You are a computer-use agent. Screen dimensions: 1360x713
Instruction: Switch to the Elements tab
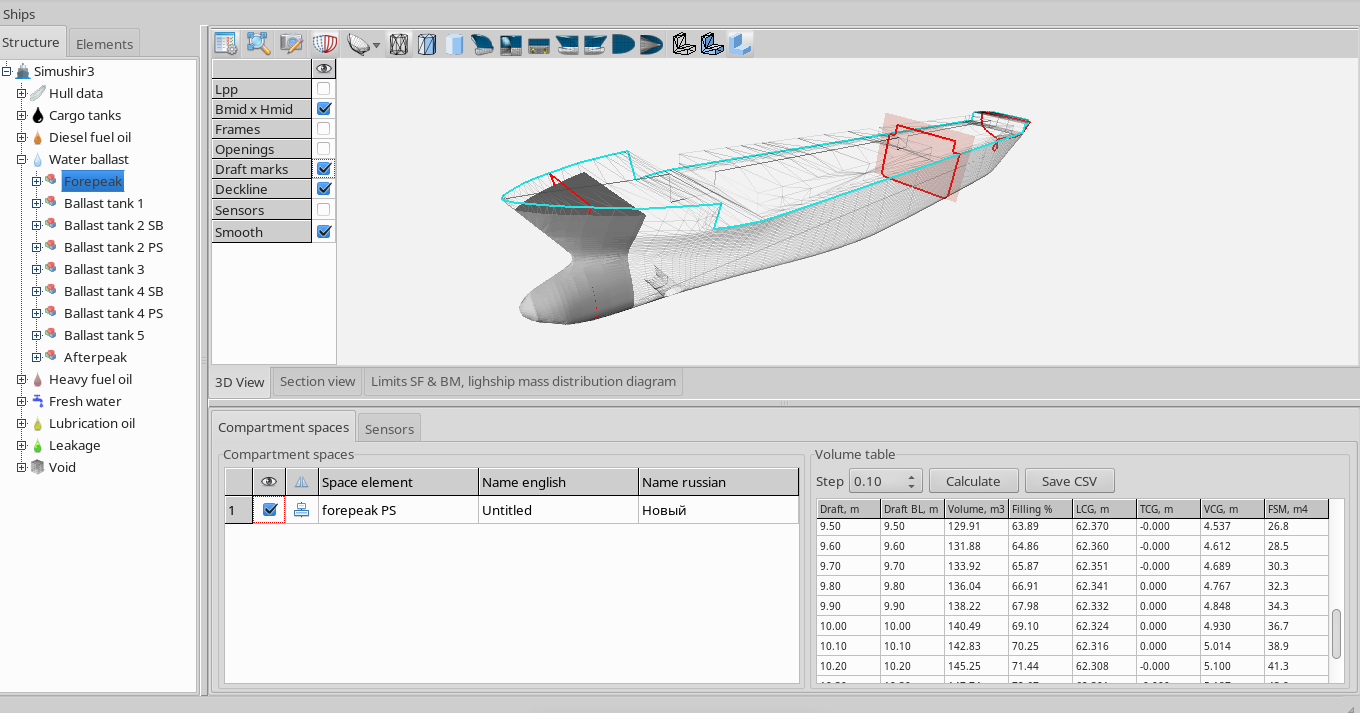click(x=104, y=44)
